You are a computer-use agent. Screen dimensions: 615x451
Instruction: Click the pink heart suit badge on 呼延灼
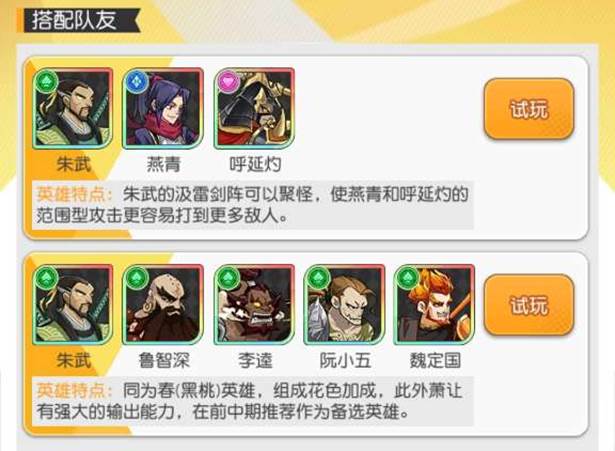[x=228, y=82]
